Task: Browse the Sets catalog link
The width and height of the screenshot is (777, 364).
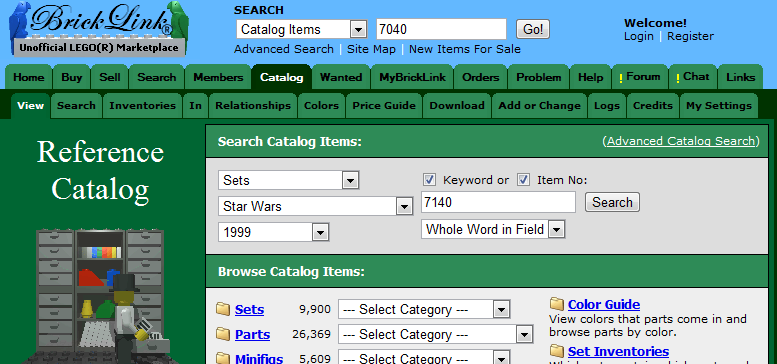Action: (249, 310)
